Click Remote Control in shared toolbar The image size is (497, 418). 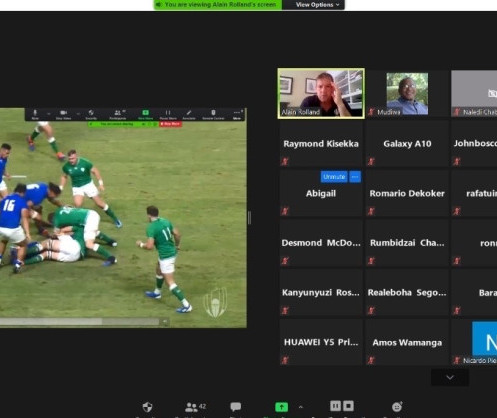coord(213,114)
